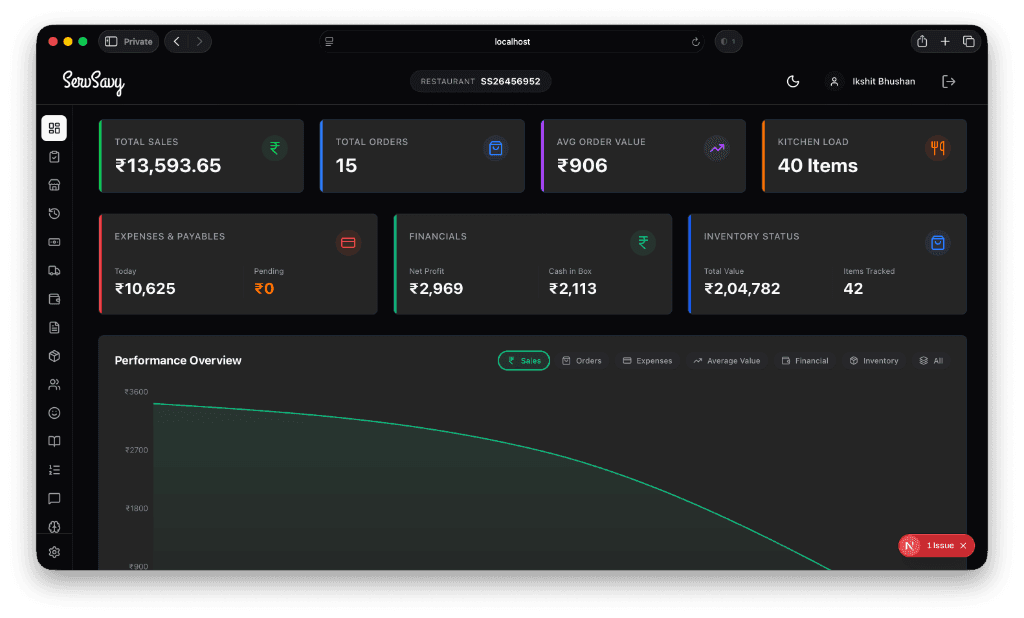Toggle the Sales chip in Performance Overview
This screenshot has width=1024, height=618.
coord(523,360)
